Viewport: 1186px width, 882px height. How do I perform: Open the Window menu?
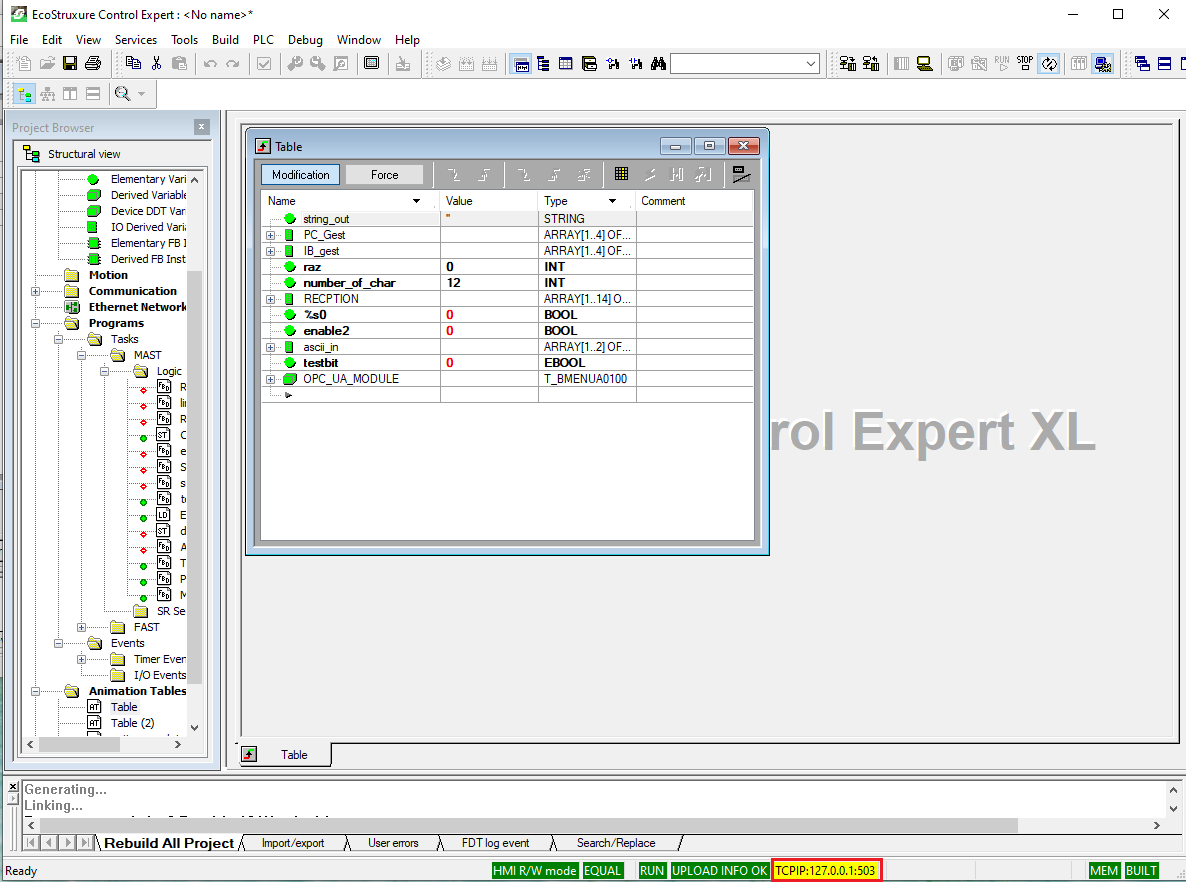coord(359,39)
